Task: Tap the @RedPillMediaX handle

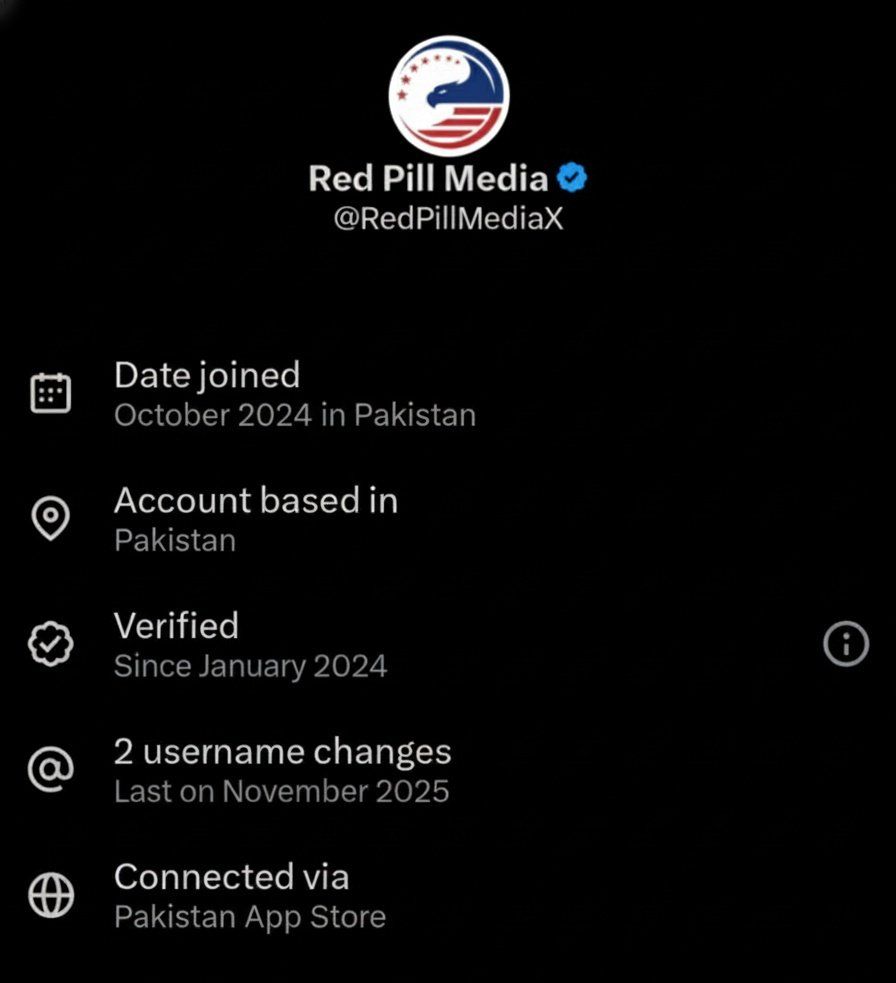Action: tap(448, 218)
